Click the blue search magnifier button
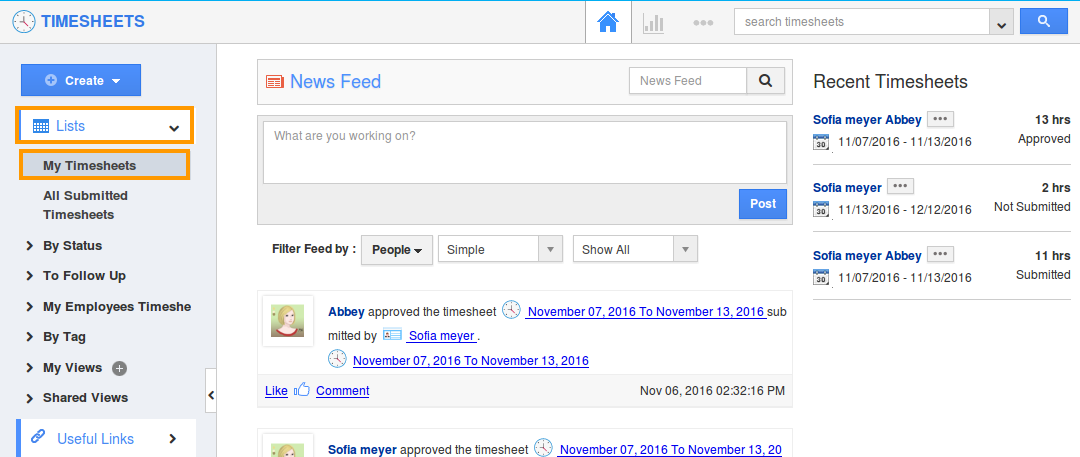 point(1043,21)
